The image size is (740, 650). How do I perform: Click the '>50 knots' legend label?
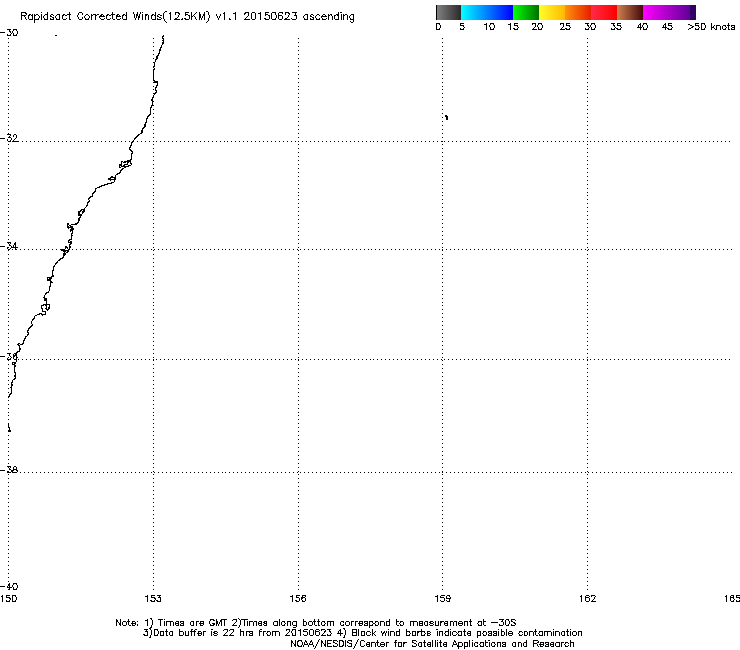click(x=711, y=27)
